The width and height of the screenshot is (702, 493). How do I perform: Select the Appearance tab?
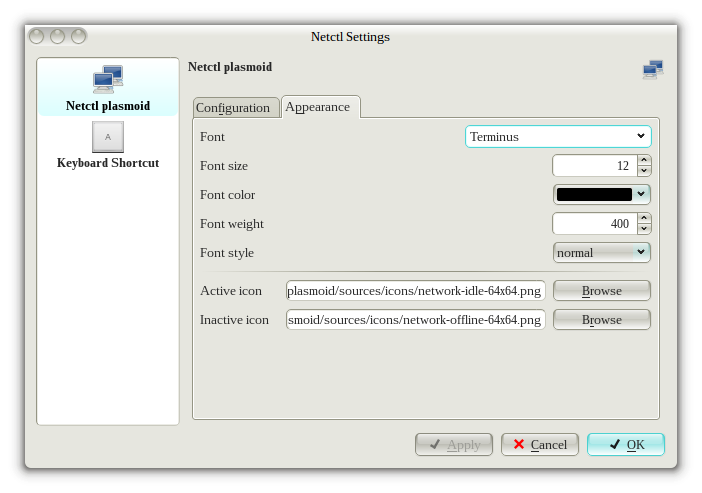320,107
